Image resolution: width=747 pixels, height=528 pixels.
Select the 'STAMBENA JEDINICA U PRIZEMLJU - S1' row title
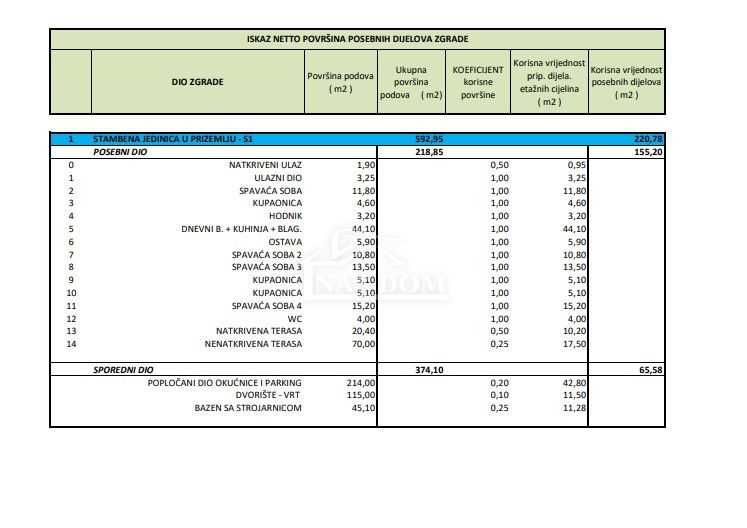172,139
